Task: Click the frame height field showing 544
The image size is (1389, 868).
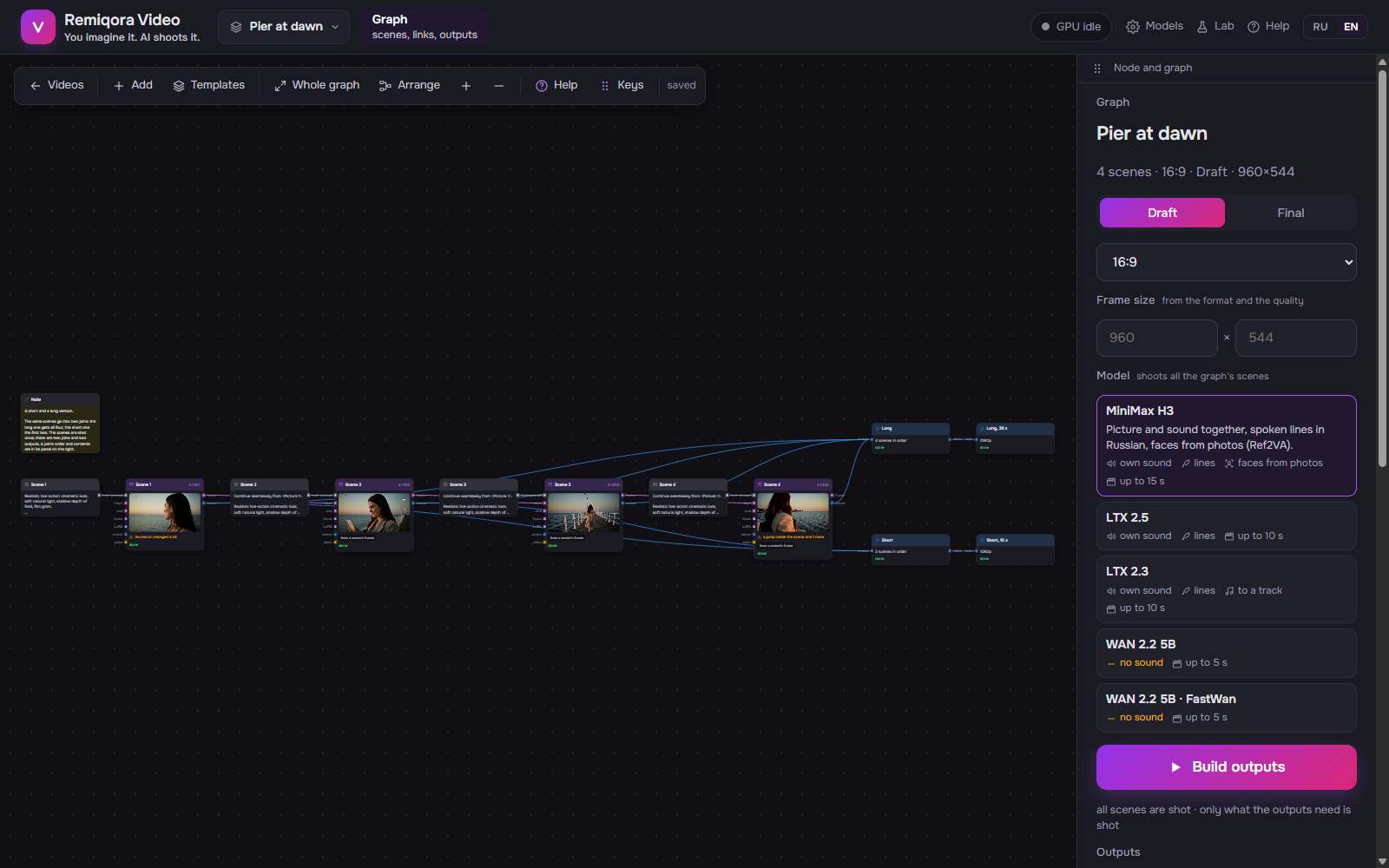Action: [x=1296, y=338]
